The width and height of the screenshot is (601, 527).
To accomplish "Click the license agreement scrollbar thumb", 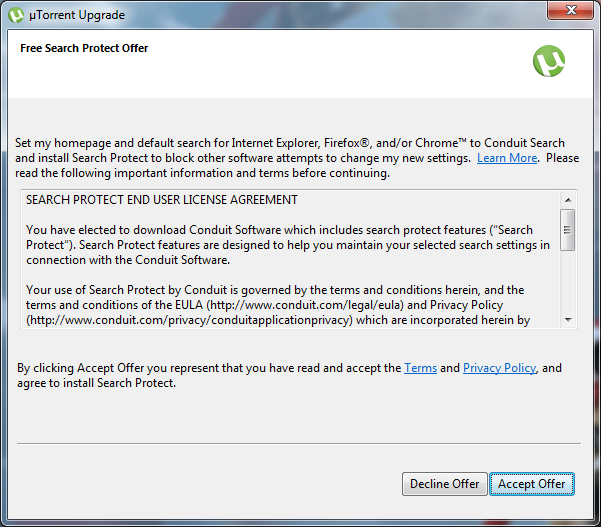I will click(x=567, y=230).
